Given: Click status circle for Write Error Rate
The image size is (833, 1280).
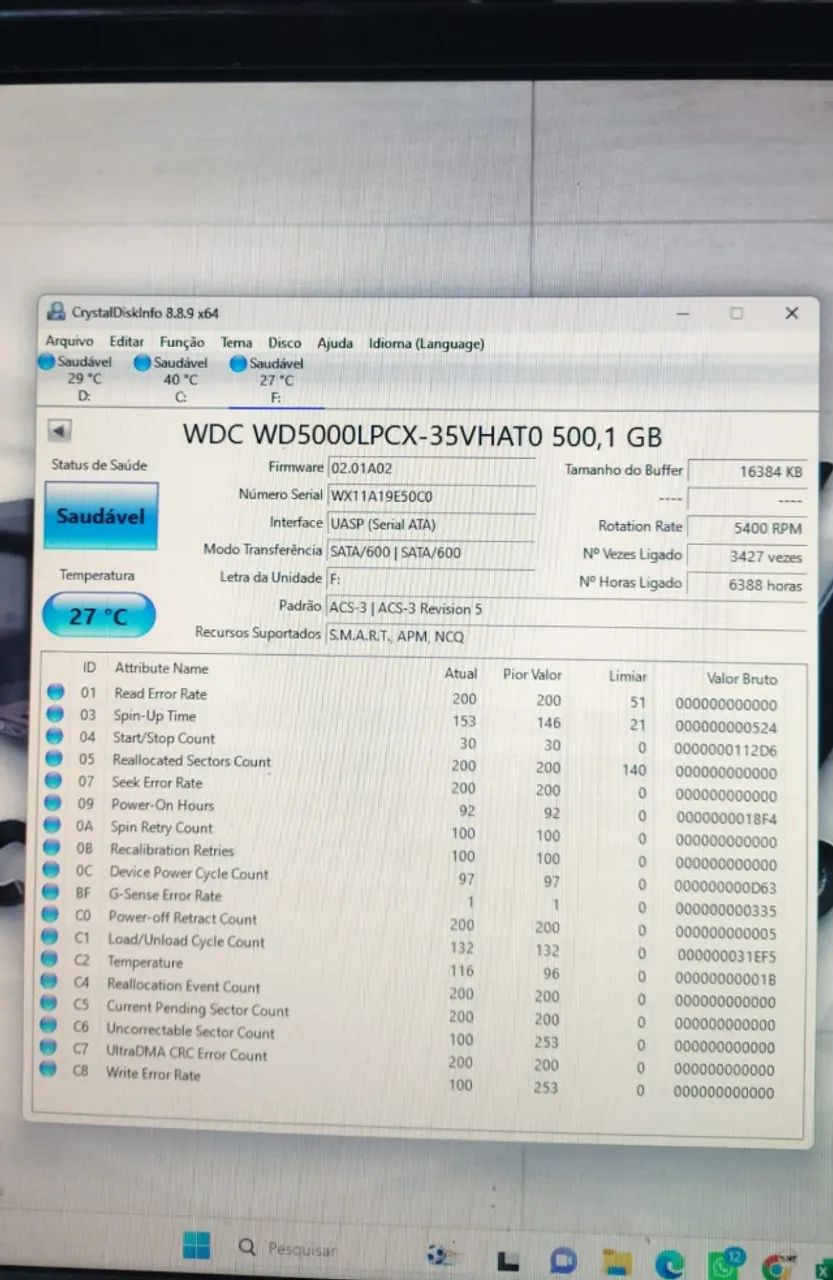Looking at the screenshot, I should click(x=48, y=1069).
